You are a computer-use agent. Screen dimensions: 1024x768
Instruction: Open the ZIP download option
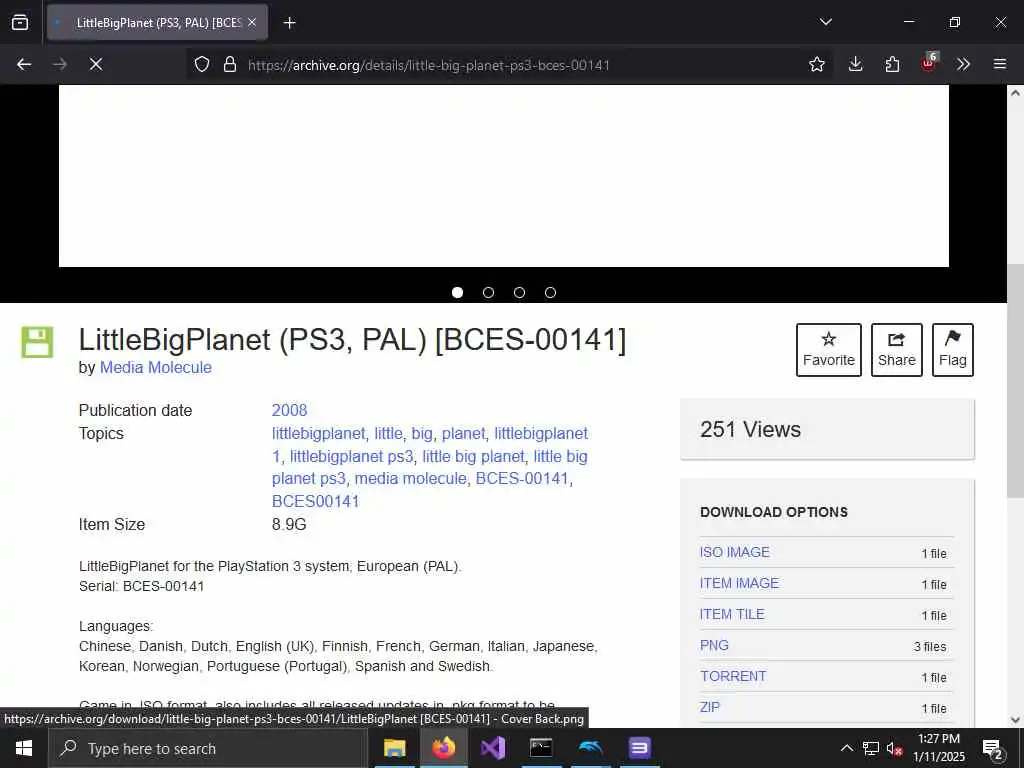coord(710,707)
